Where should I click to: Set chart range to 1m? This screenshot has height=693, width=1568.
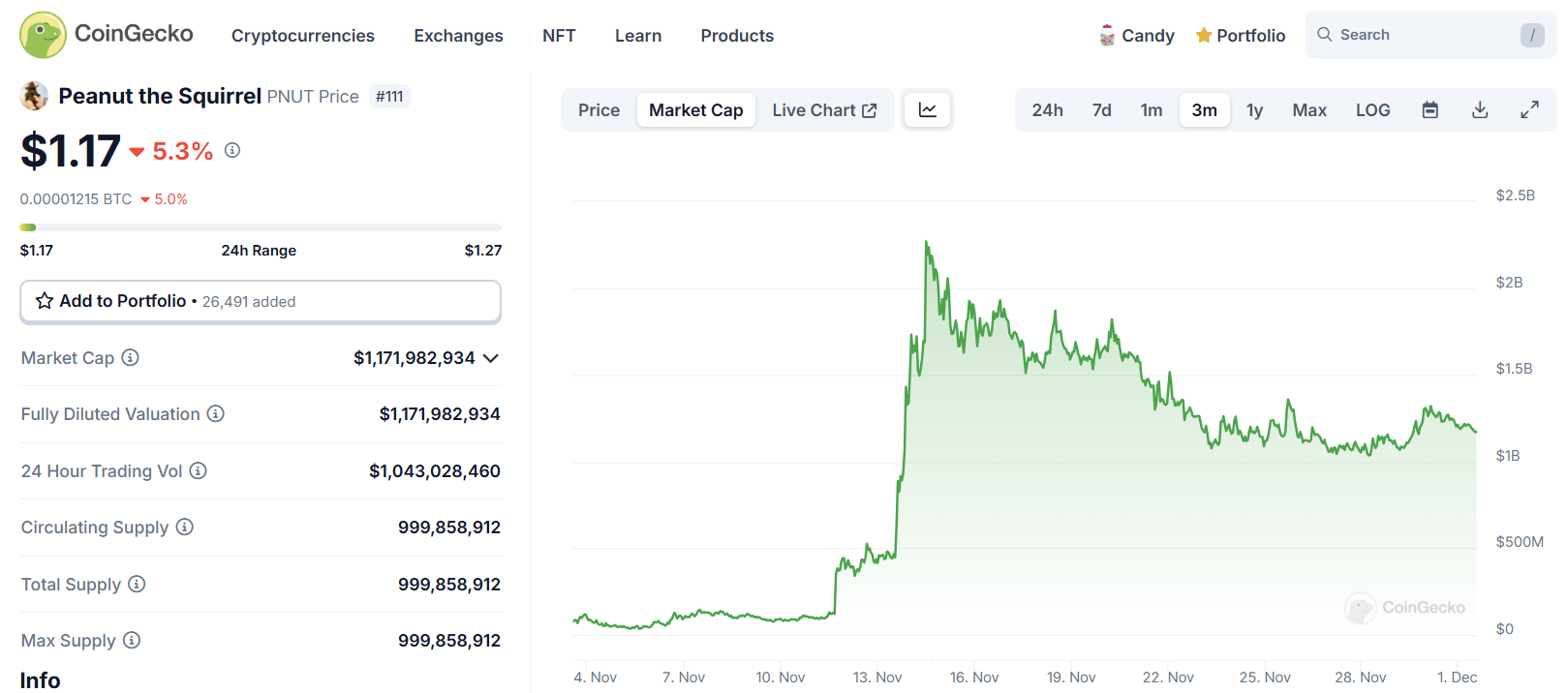pos(1152,110)
